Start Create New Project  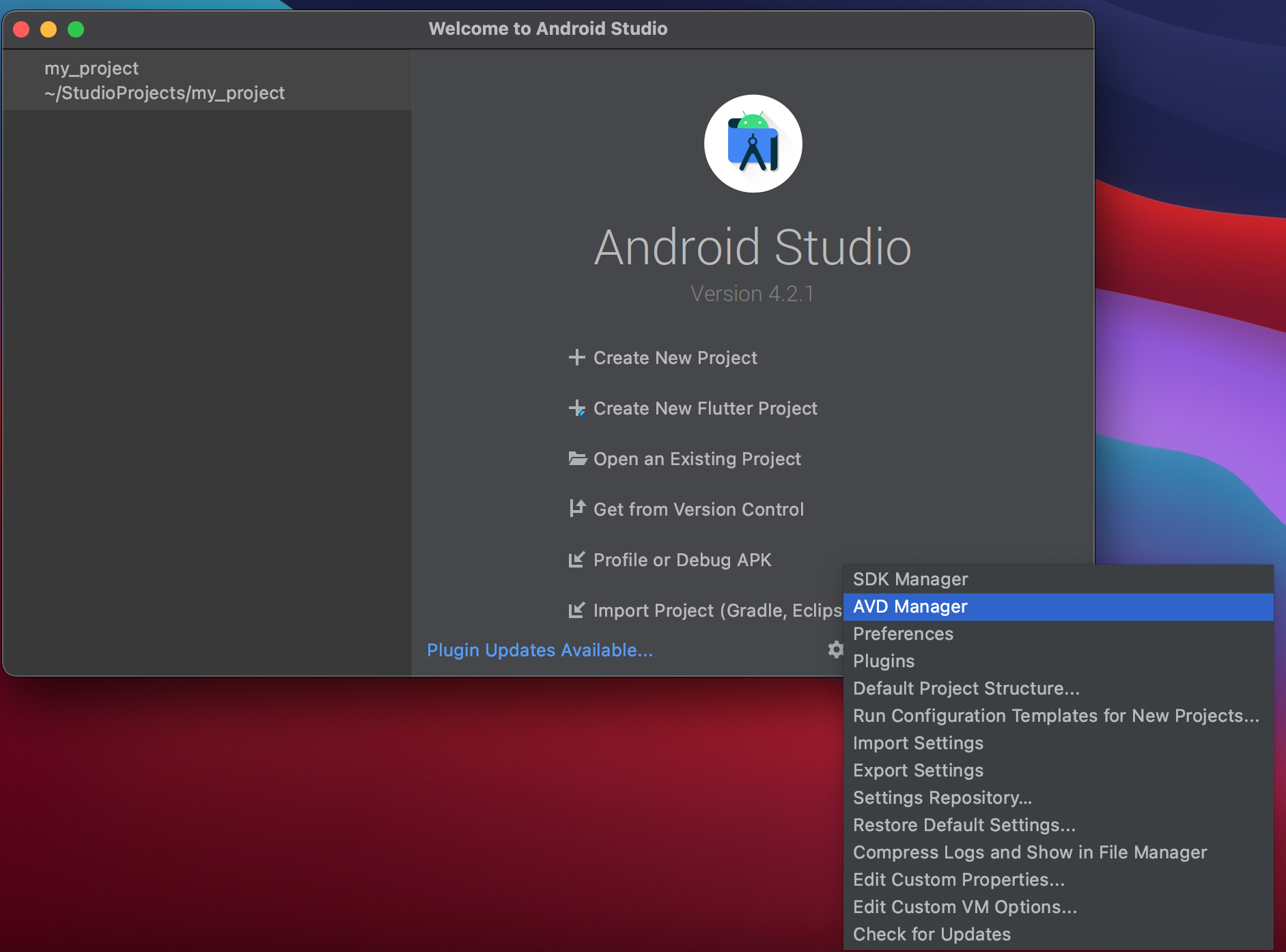click(x=675, y=358)
